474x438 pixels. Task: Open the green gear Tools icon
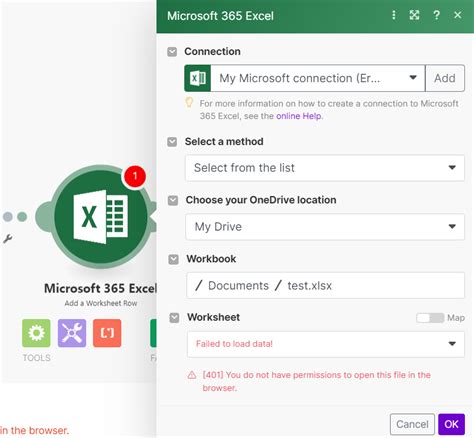pyautogui.click(x=36, y=333)
